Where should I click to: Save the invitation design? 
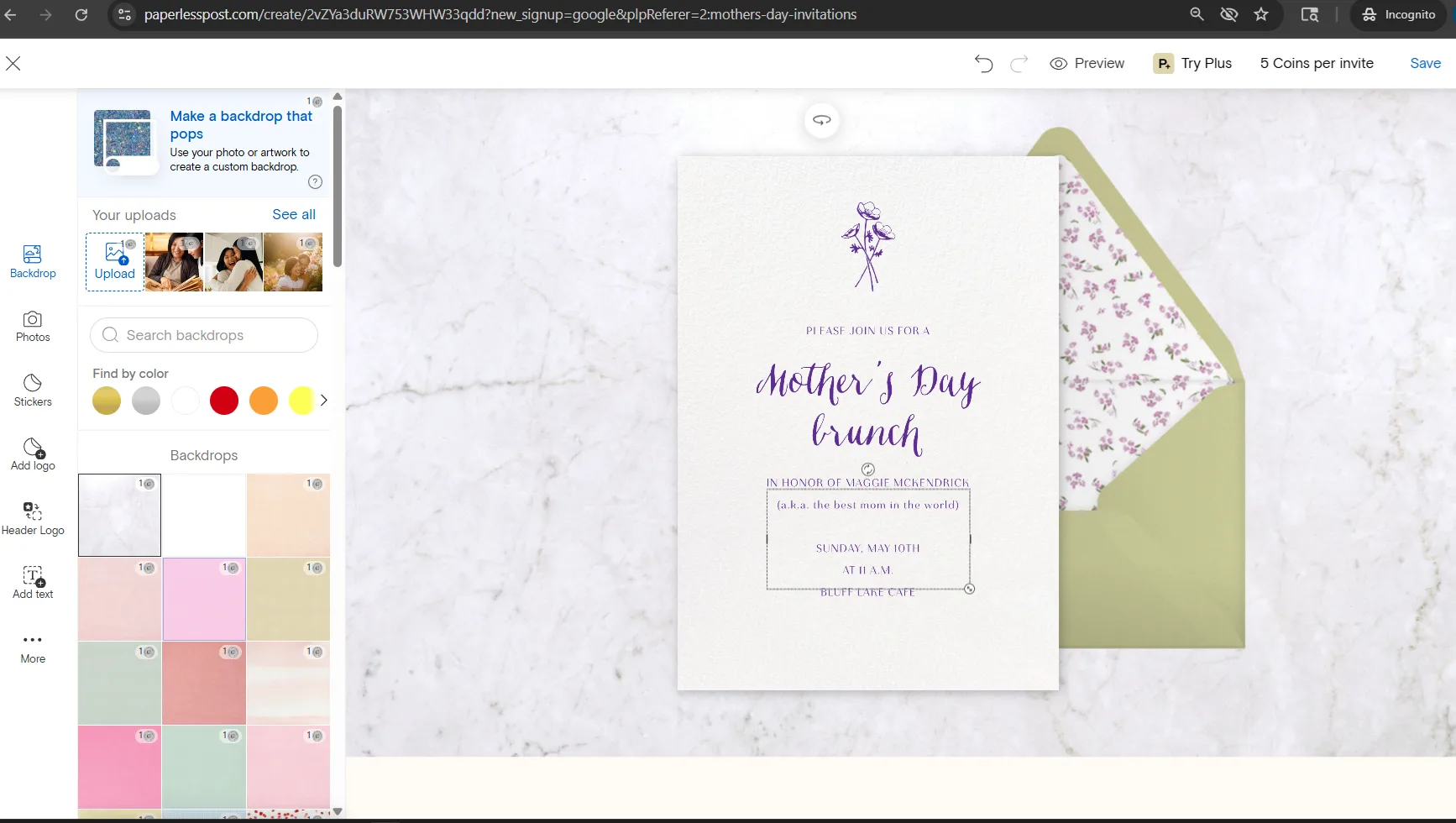click(1425, 64)
